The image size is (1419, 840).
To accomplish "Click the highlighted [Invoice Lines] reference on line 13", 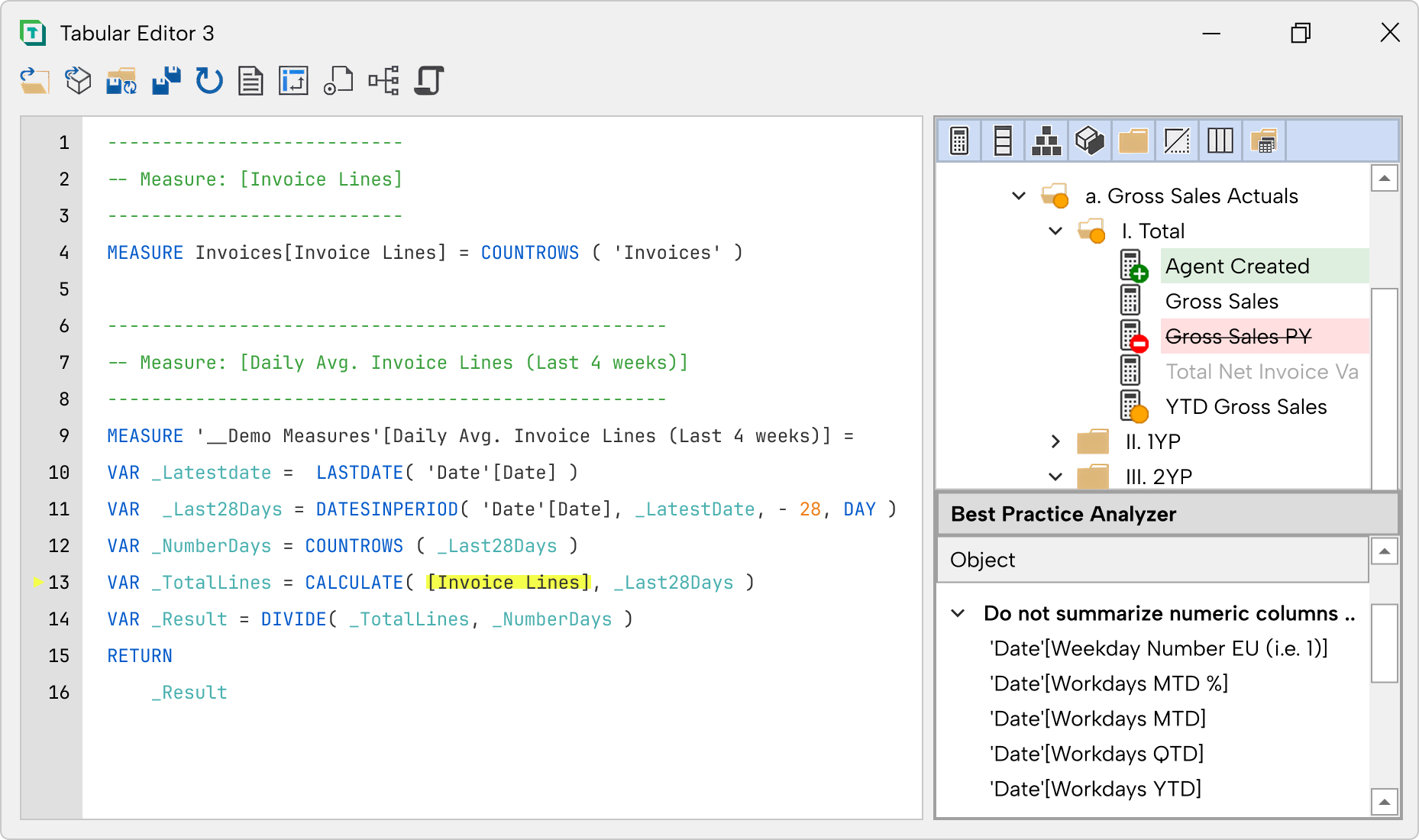I will tap(508, 583).
